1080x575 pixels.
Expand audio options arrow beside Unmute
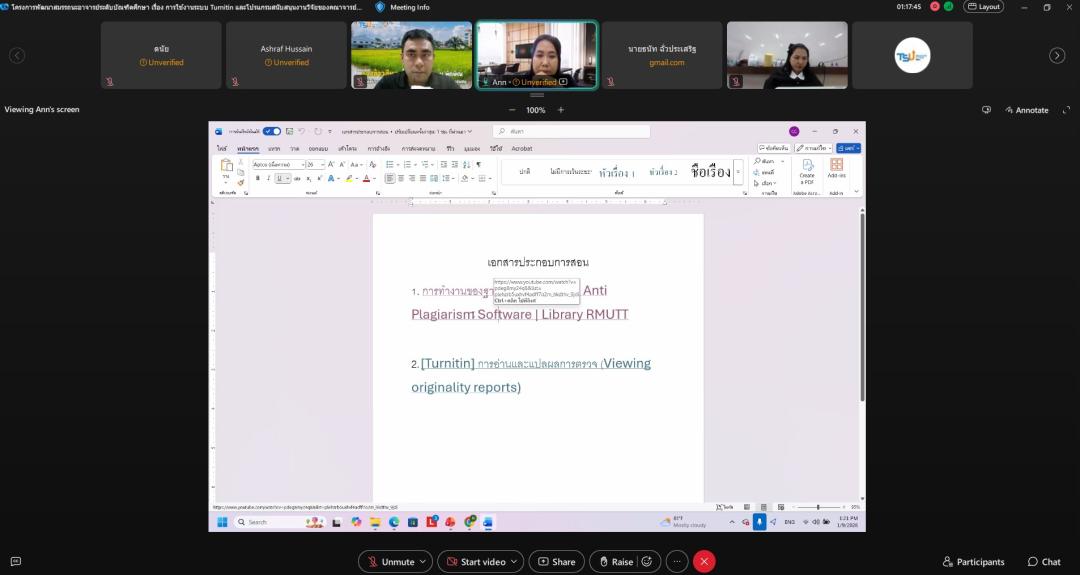click(x=424, y=562)
